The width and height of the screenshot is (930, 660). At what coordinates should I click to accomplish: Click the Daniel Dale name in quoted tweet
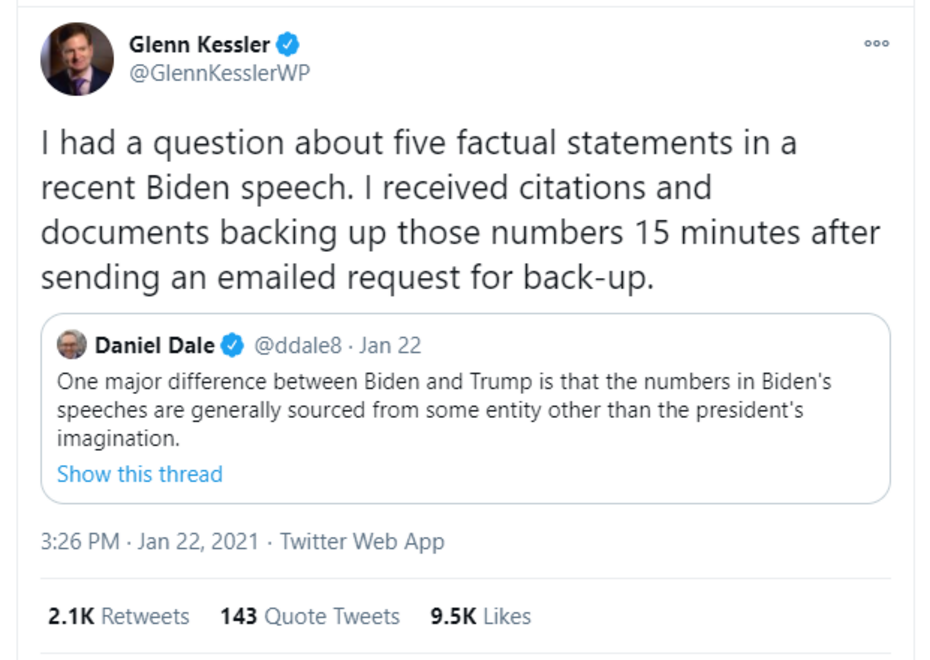point(154,346)
